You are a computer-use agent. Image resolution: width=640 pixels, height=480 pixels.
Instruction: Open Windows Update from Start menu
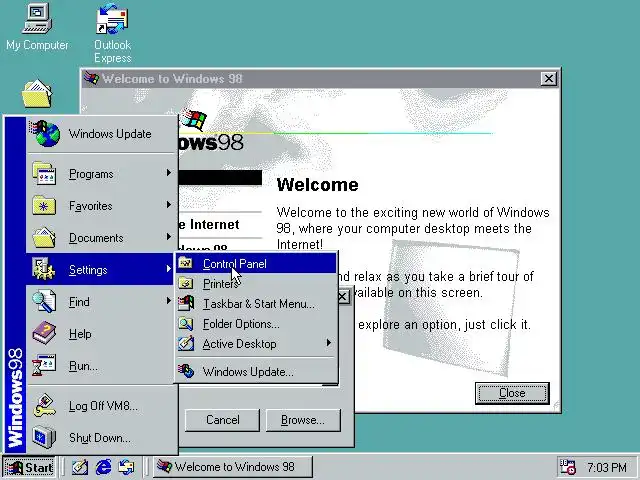tap(100, 134)
